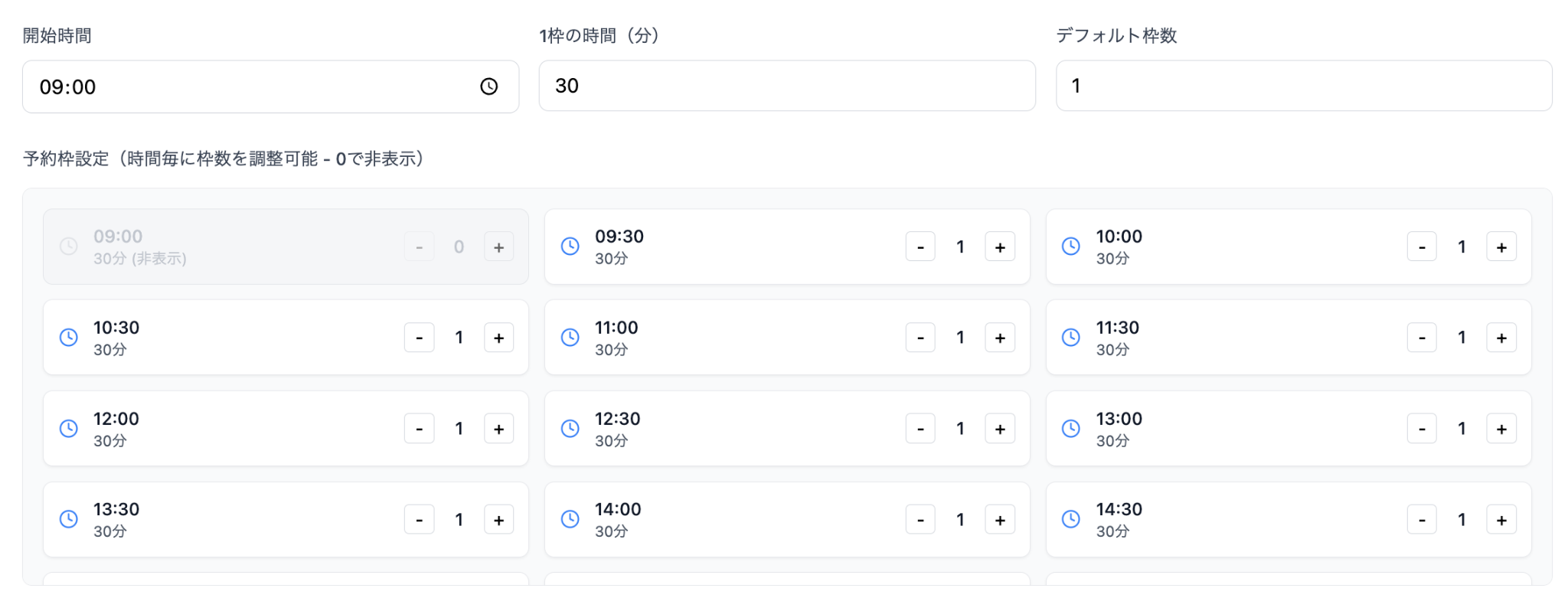Click the greyed clock icon for the 09:00 slot

pos(69,247)
